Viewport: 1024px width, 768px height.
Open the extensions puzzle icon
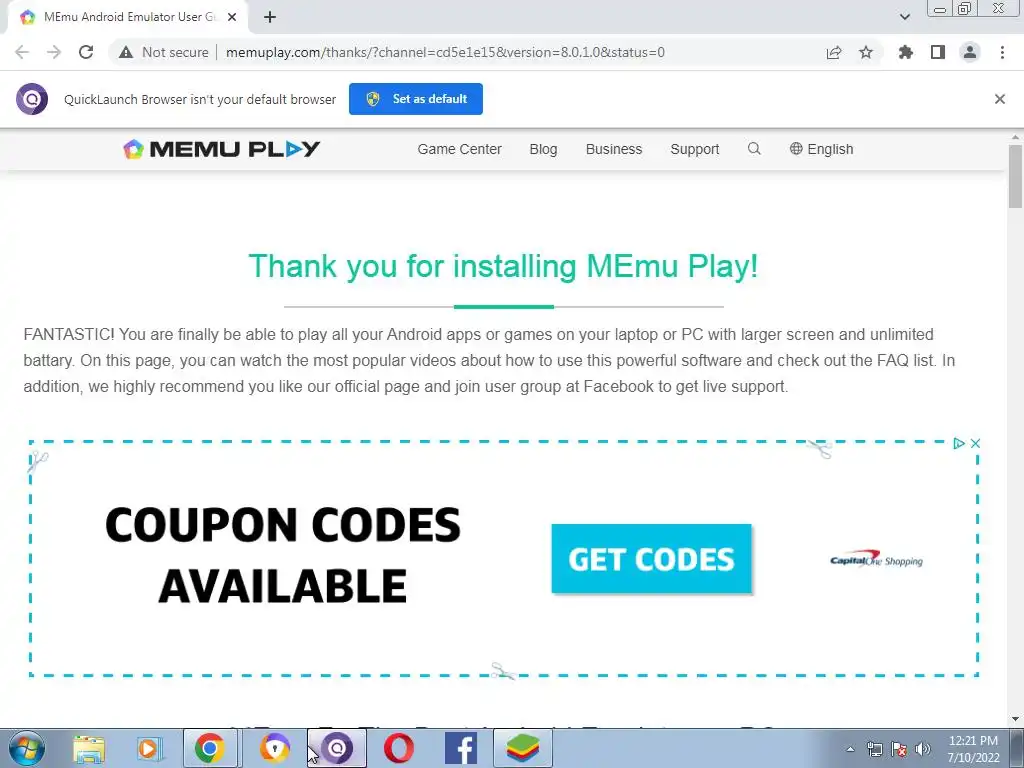(x=905, y=52)
